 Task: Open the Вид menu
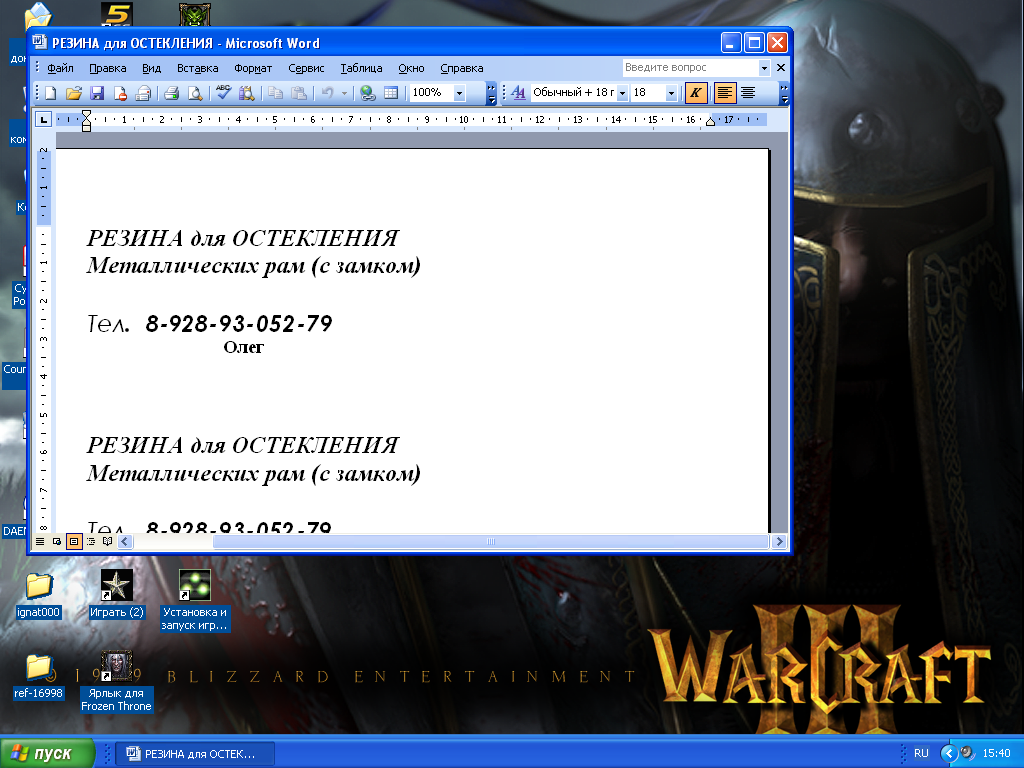tap(152, 69)
